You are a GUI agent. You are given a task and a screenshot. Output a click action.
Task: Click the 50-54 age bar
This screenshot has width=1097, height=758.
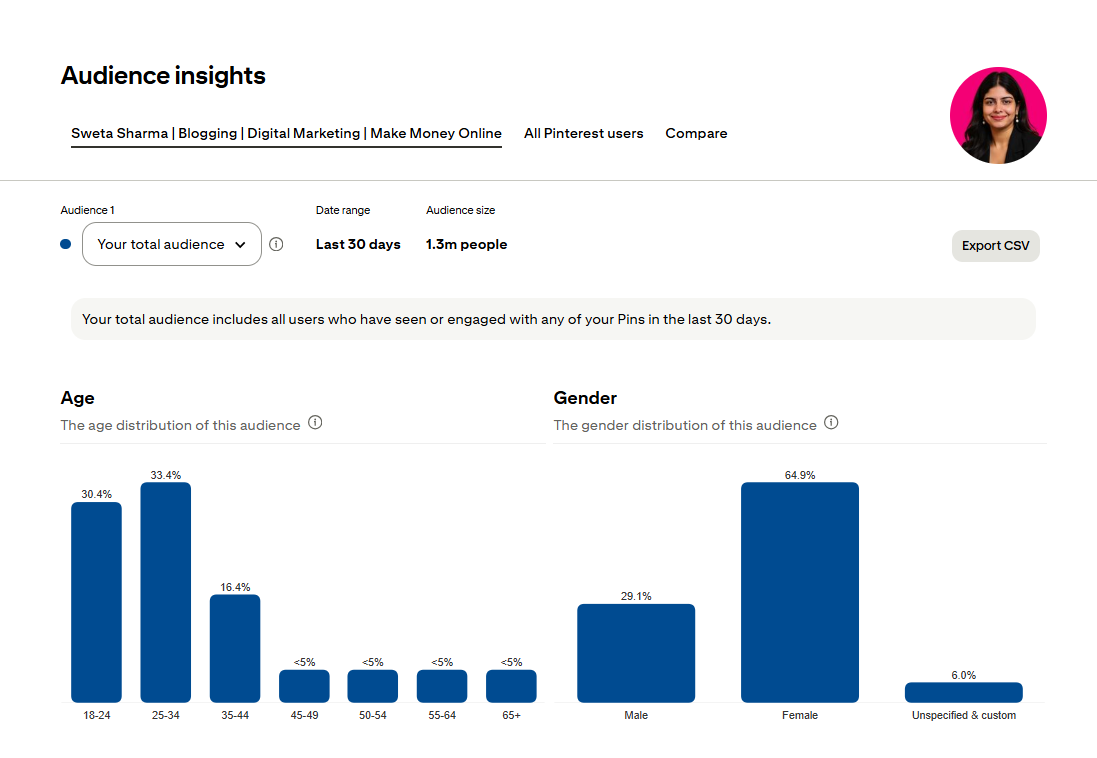coord(373,687)
